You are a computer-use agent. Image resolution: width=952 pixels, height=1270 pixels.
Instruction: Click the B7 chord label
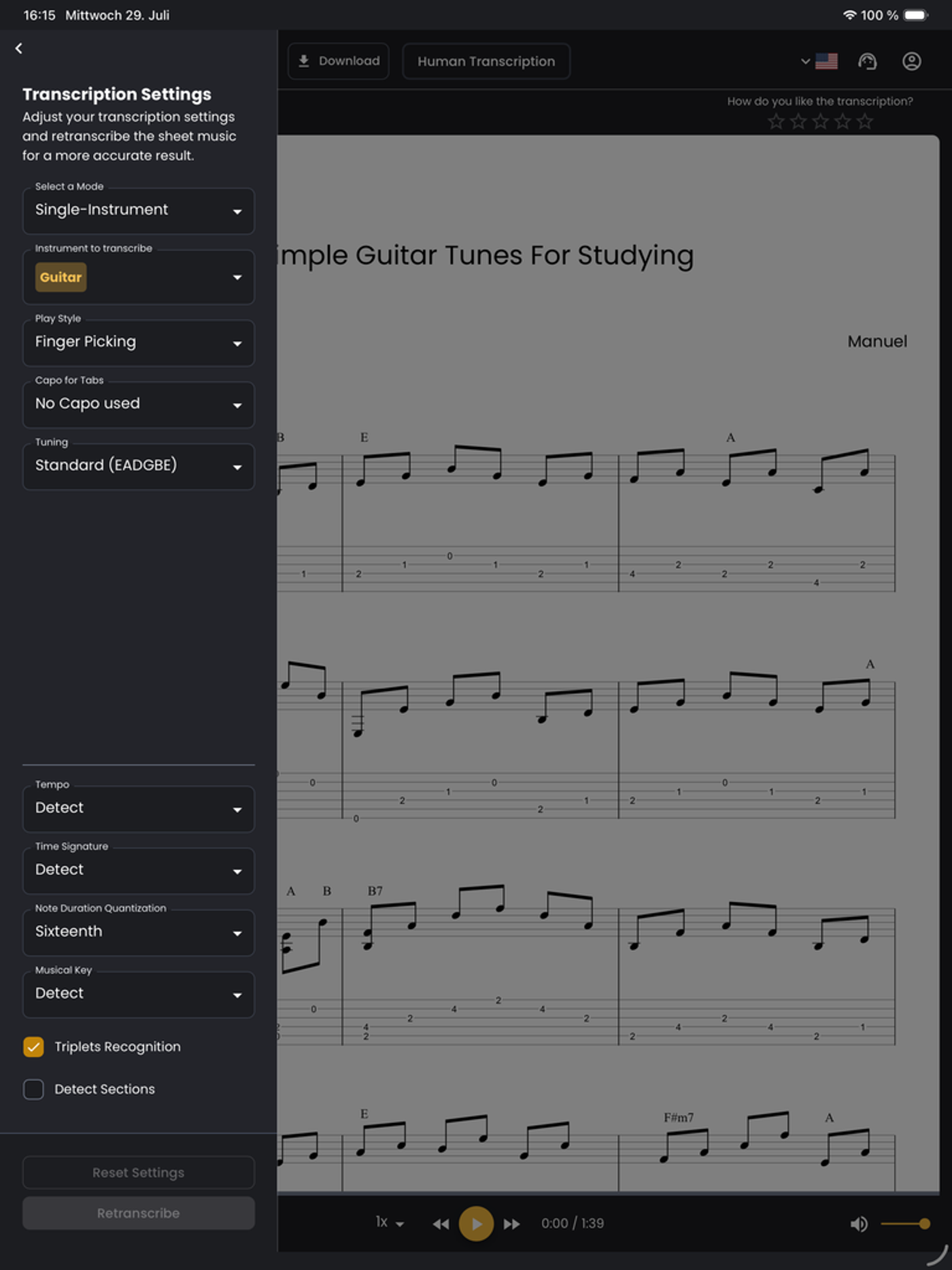point(375,890)
